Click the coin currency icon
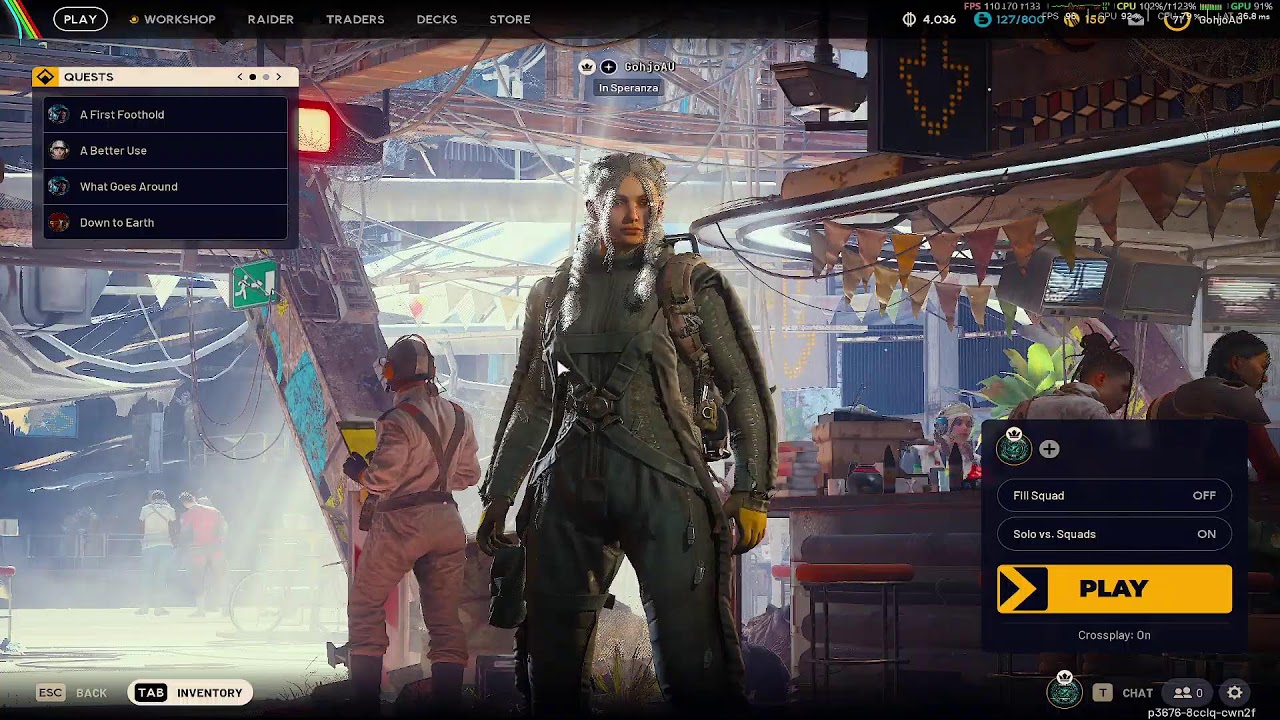This screenshot has height=720, width=1280. click(909, 19)
